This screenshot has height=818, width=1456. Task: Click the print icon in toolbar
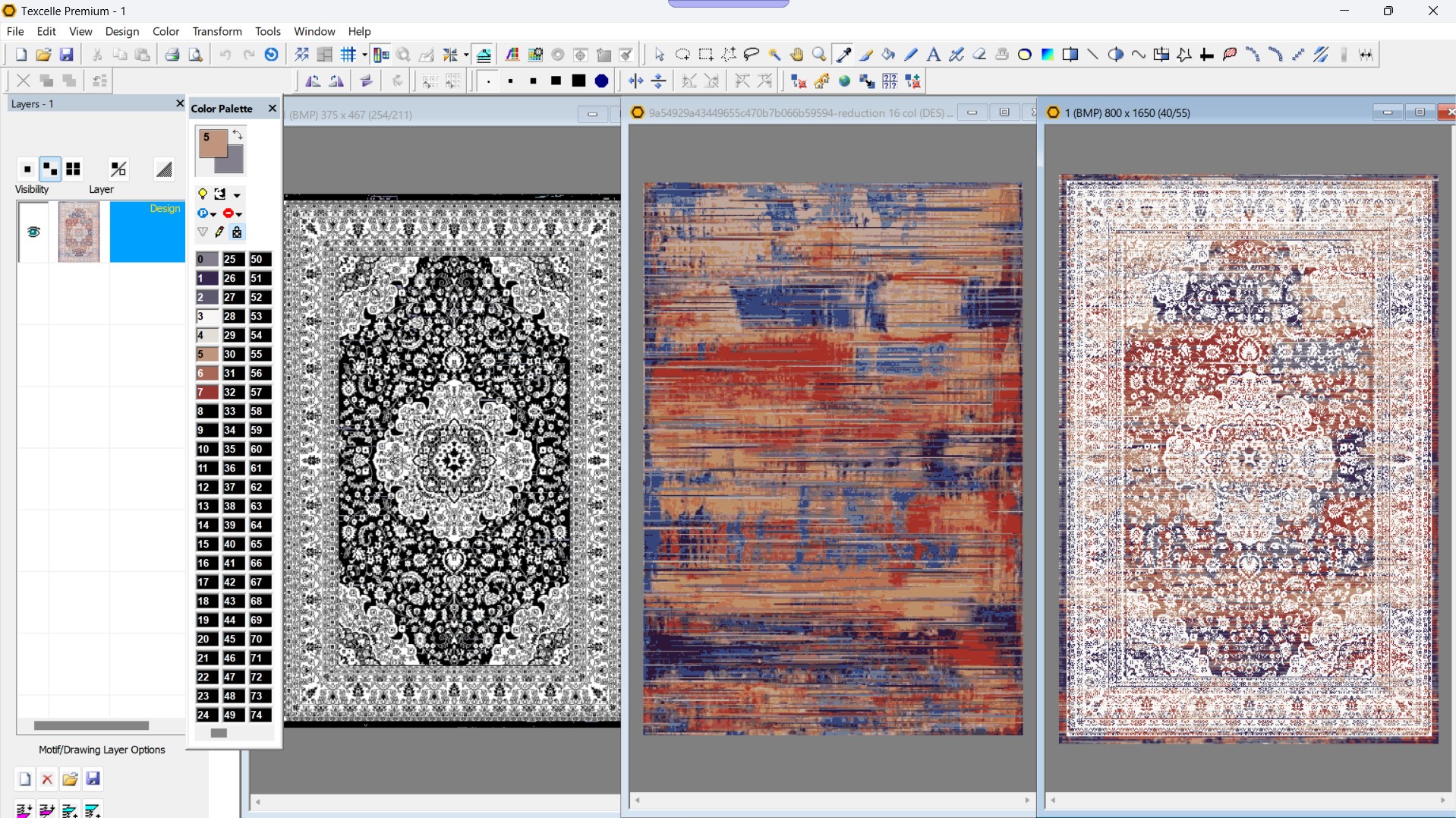click(x=172, y=55)
